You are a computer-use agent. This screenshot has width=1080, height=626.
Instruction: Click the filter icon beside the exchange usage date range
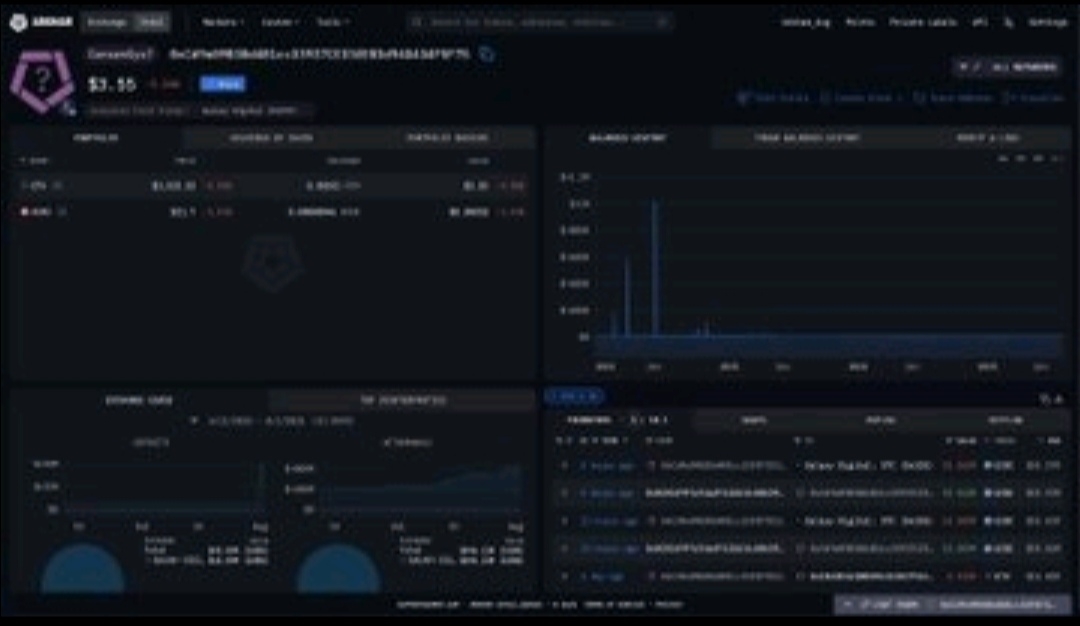pos(194,420)
